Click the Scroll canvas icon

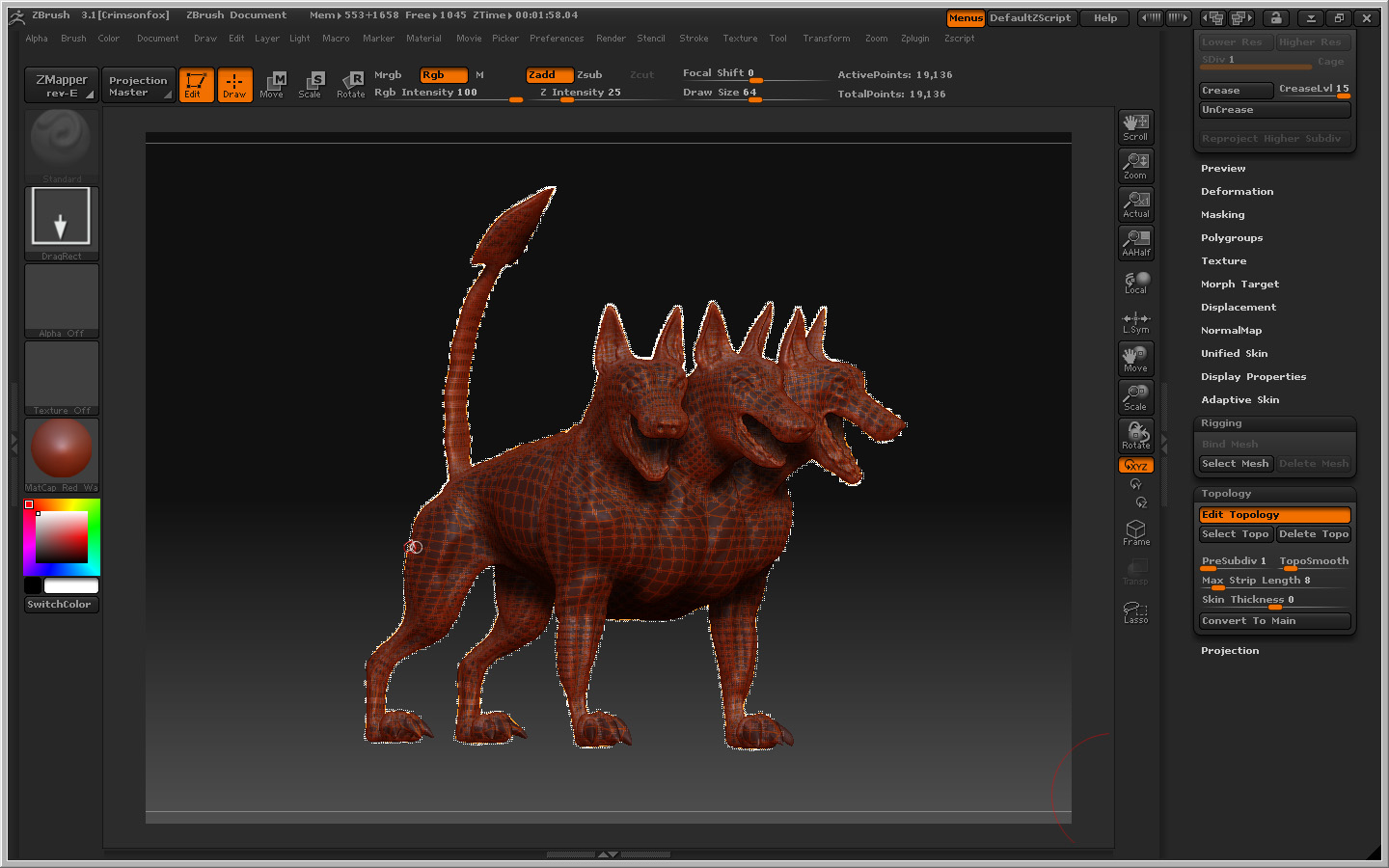(x=1135, y=126)
